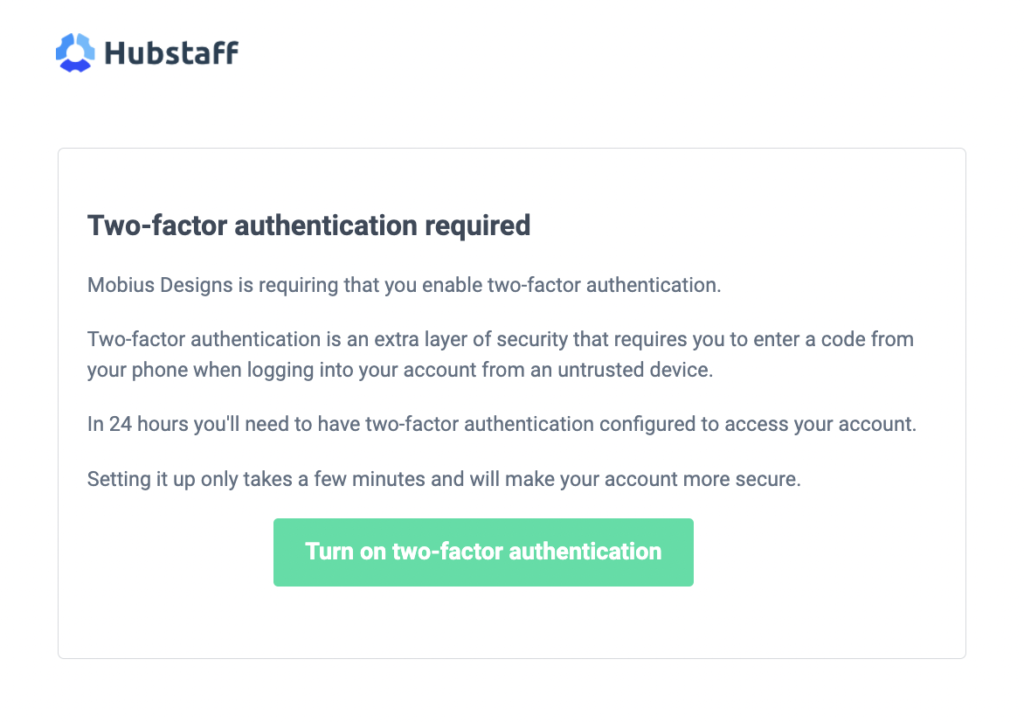Screen dimensions: 1024x722
Task: Click the Hubstaff wordmark text
Action: 172,53
